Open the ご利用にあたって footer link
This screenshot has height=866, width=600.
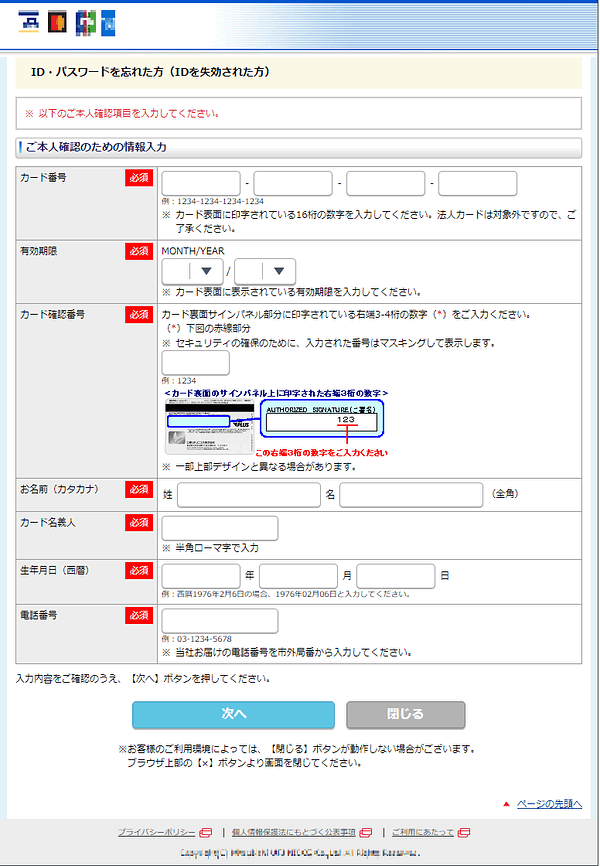[423, 832]
